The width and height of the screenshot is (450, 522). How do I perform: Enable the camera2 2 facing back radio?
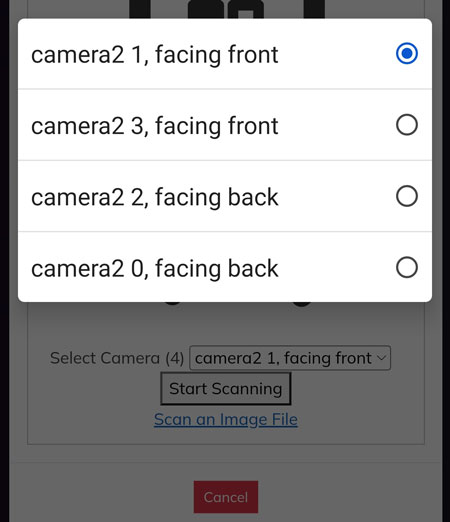pyautogui.click(x=407, y=196)
